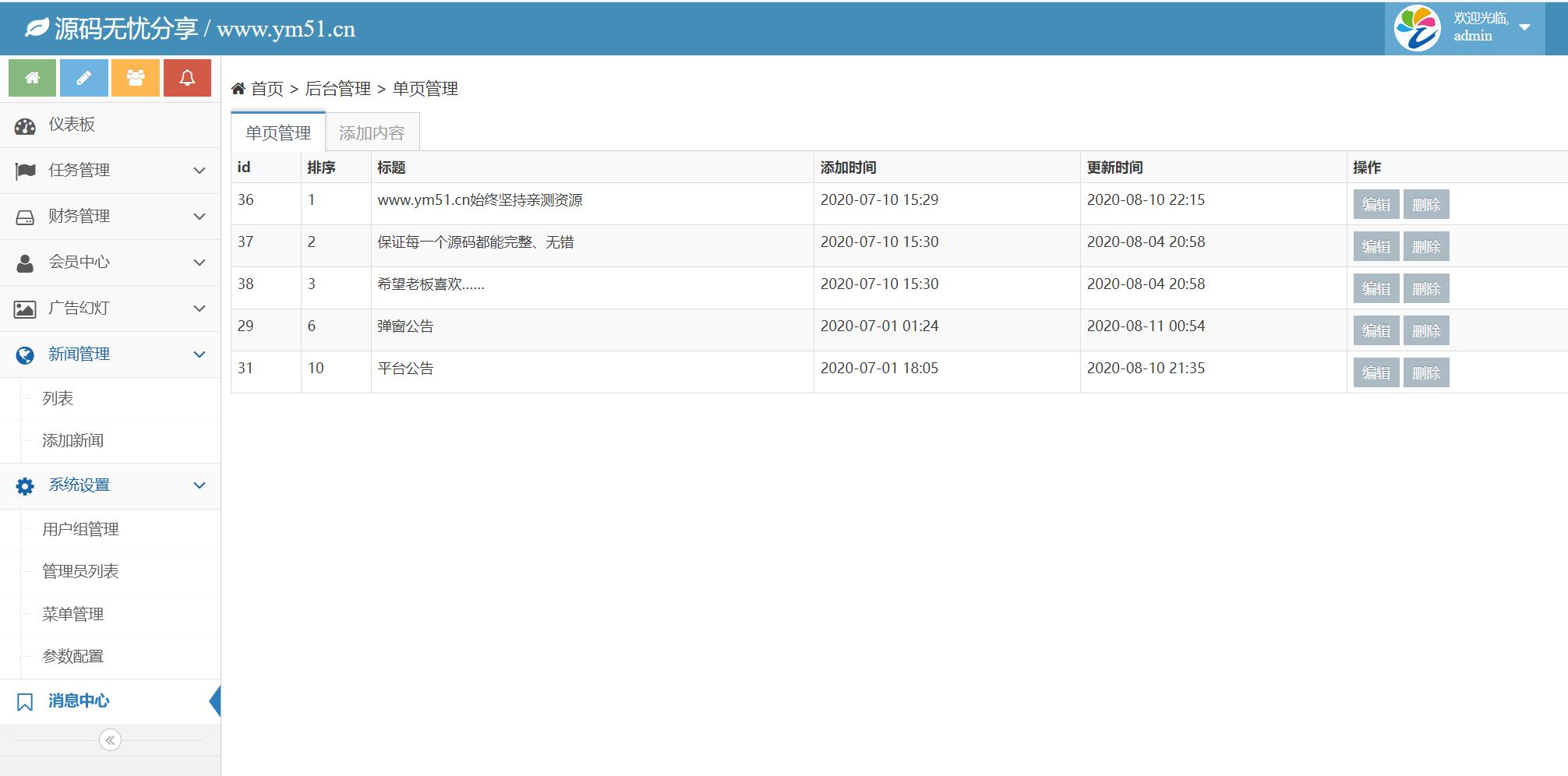
Task: Click the green home shortcut icon
Action: click(32, 78)
